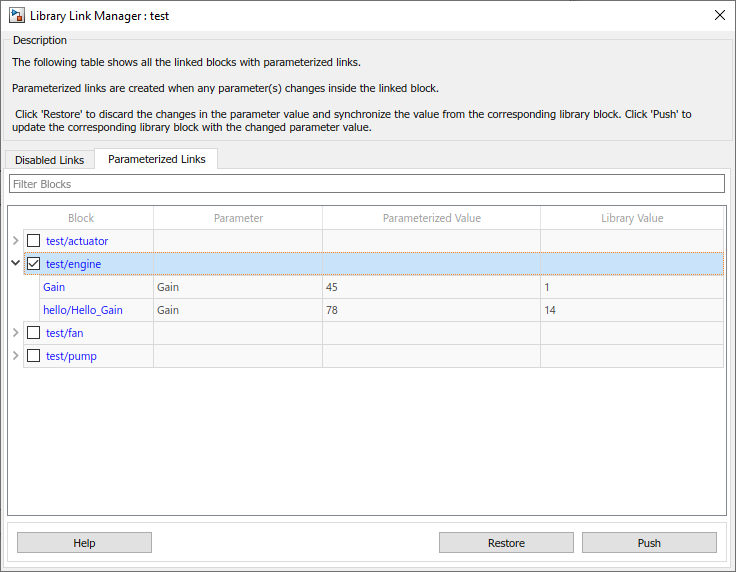736x572 pixels.
Task: Open Help for the link manager
Action: pos(84,543)
